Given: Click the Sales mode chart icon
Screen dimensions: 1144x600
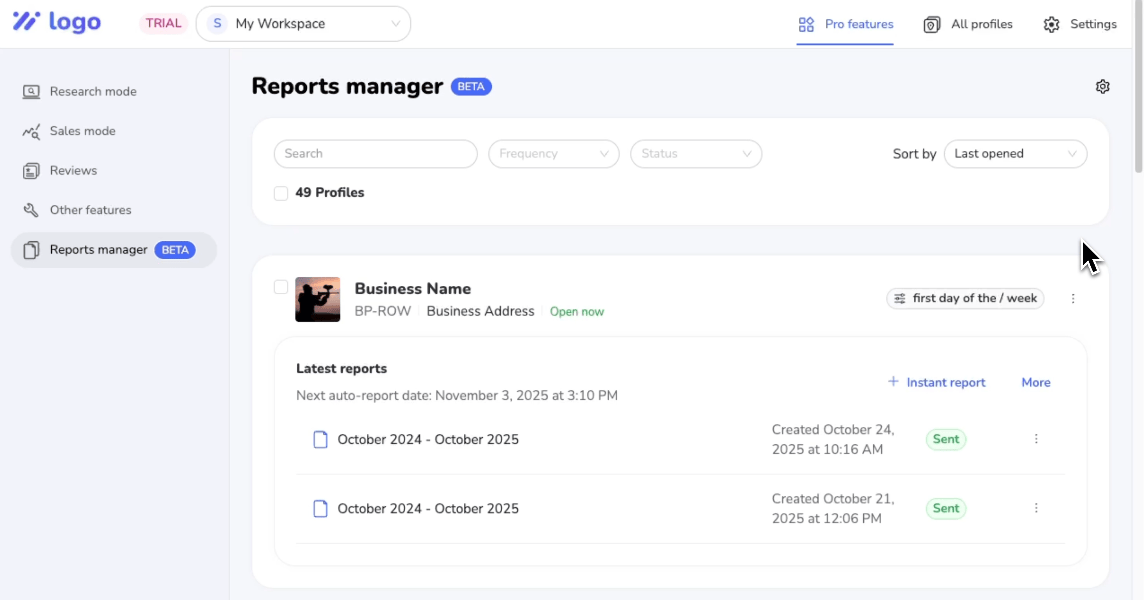Looking at the screenshot, I should pos(32,131).
